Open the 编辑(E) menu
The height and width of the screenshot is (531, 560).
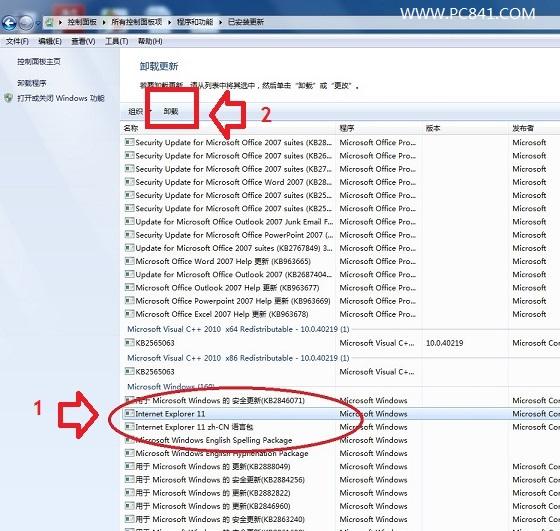50,41
